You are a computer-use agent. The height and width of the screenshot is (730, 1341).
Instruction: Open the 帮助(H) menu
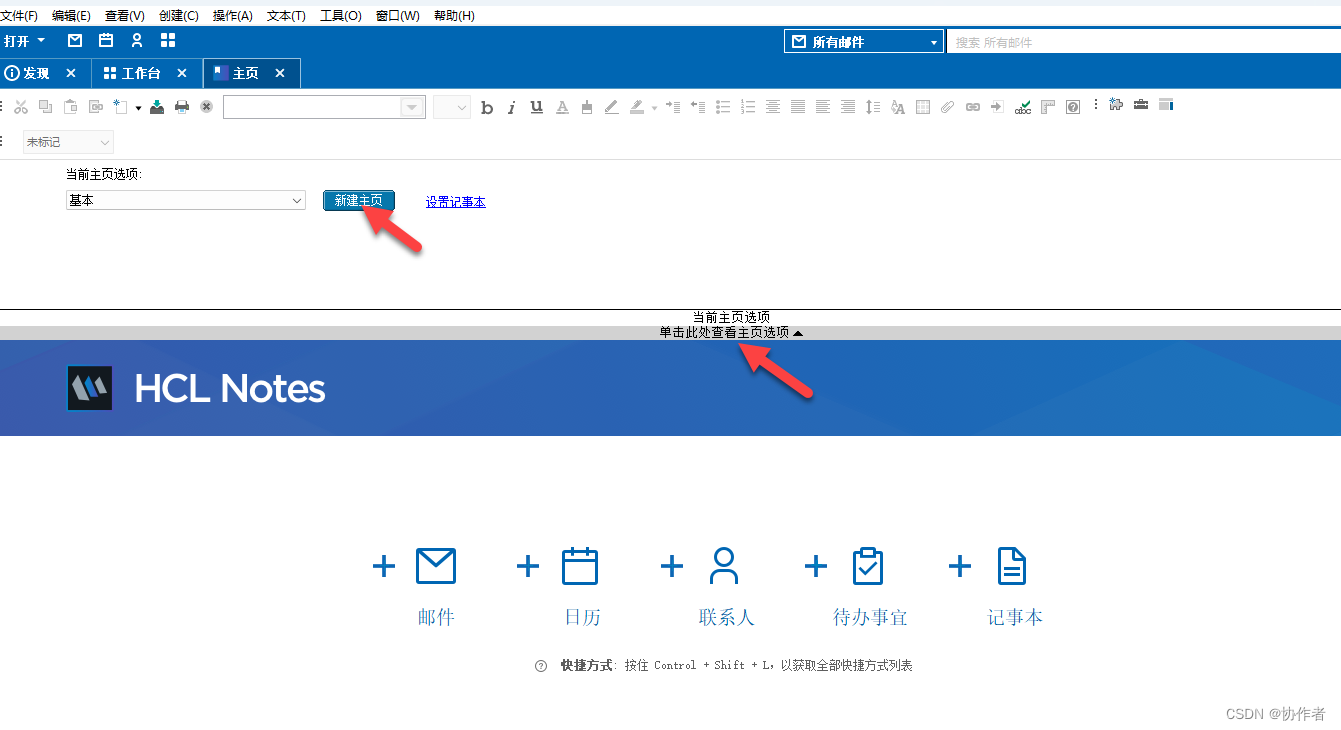(x=454, y=16)
